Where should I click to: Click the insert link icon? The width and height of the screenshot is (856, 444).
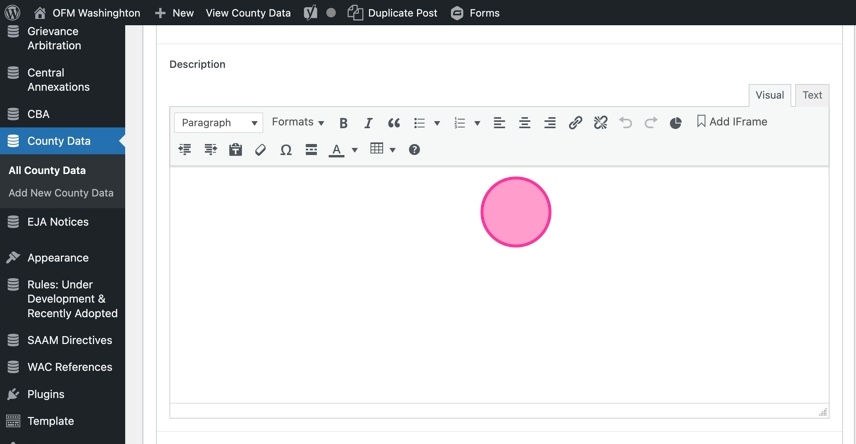[x=575, y=123]
